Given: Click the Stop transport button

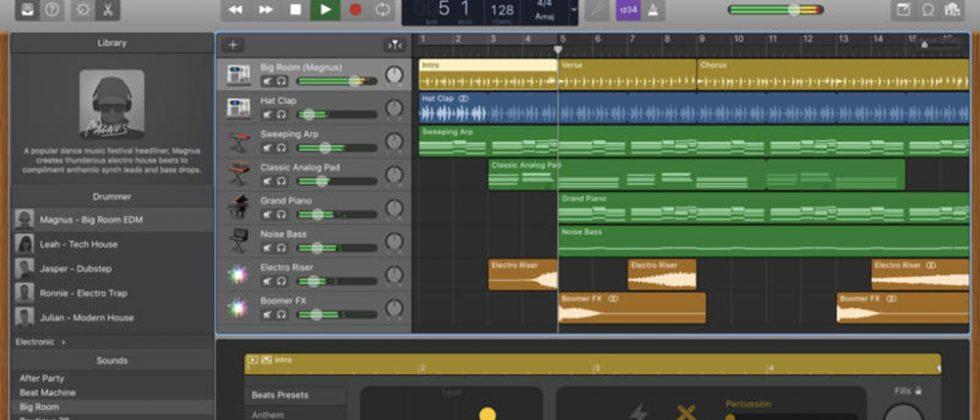Looking at the screenshot, I should (296, 9).
